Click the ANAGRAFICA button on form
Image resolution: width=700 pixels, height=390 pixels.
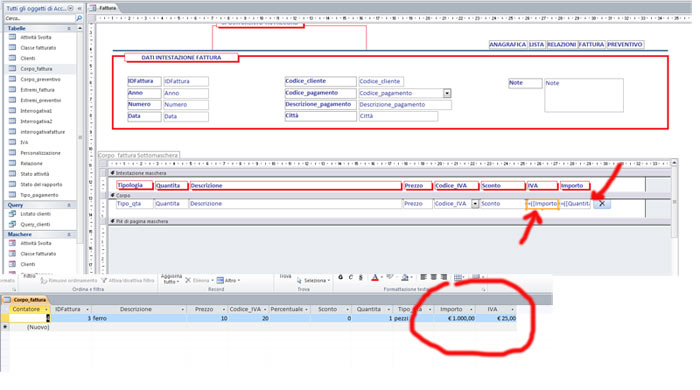point(507,45)
